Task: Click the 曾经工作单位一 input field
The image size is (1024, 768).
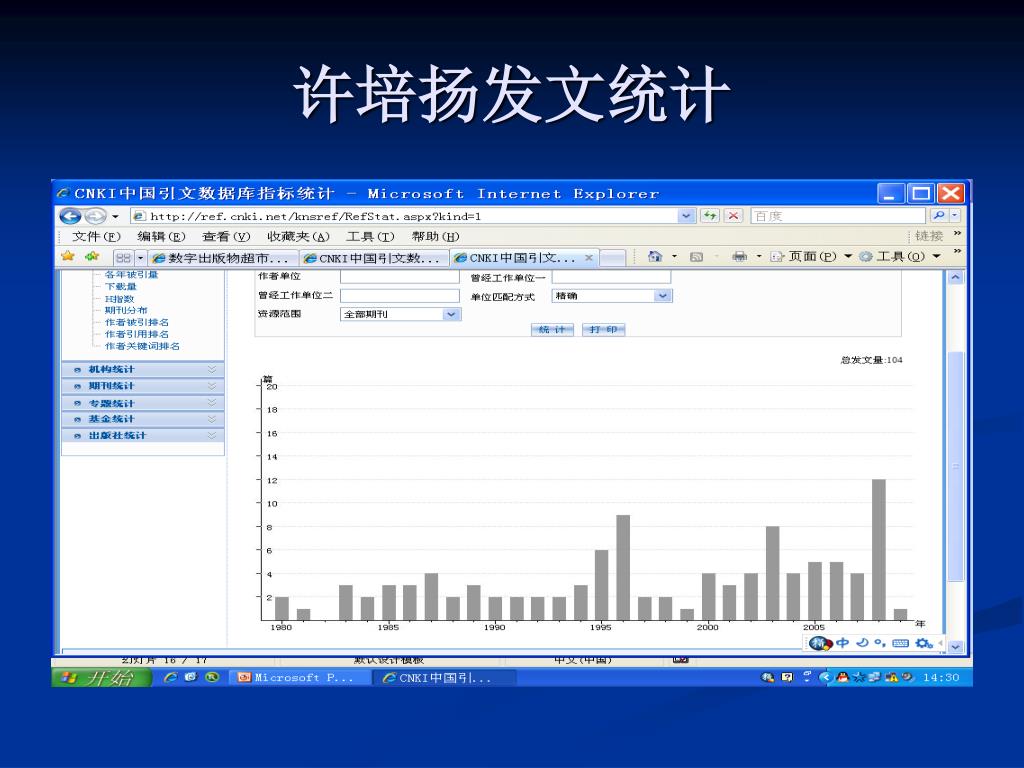Action: (611, 277)
